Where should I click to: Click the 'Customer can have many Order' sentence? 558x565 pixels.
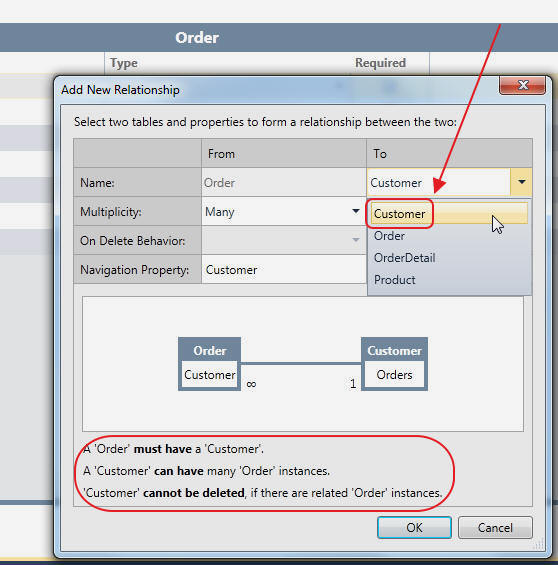pos(206,471)
